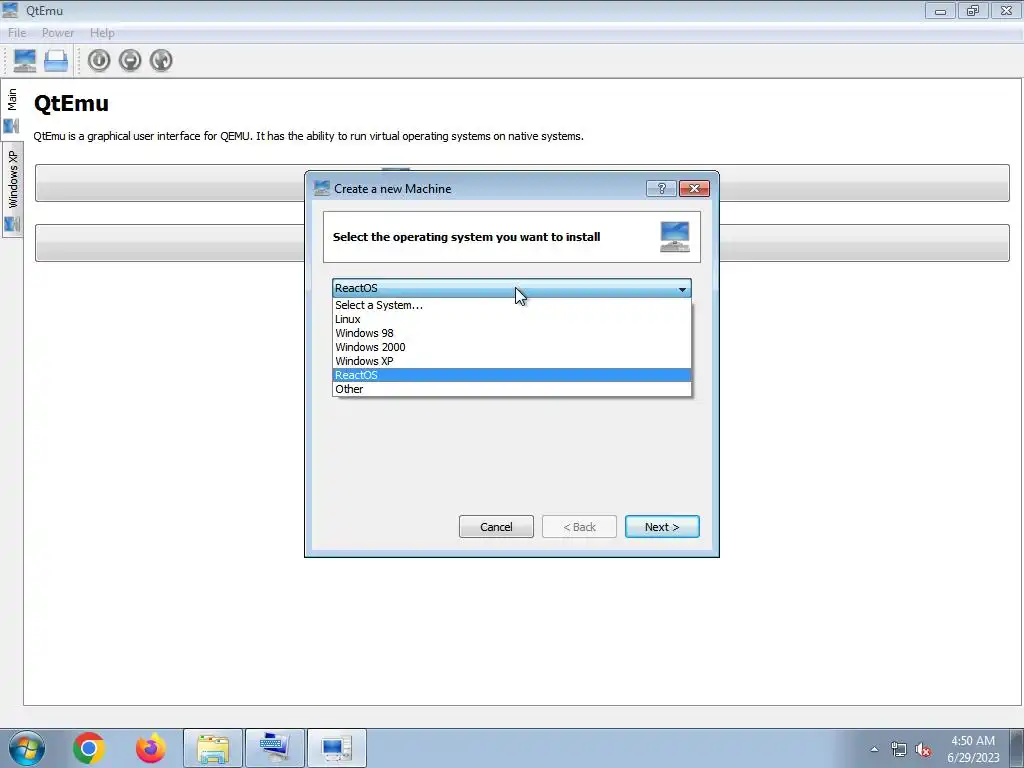
Task: Click the open machine toolbar icon
Action: point(56,60)
